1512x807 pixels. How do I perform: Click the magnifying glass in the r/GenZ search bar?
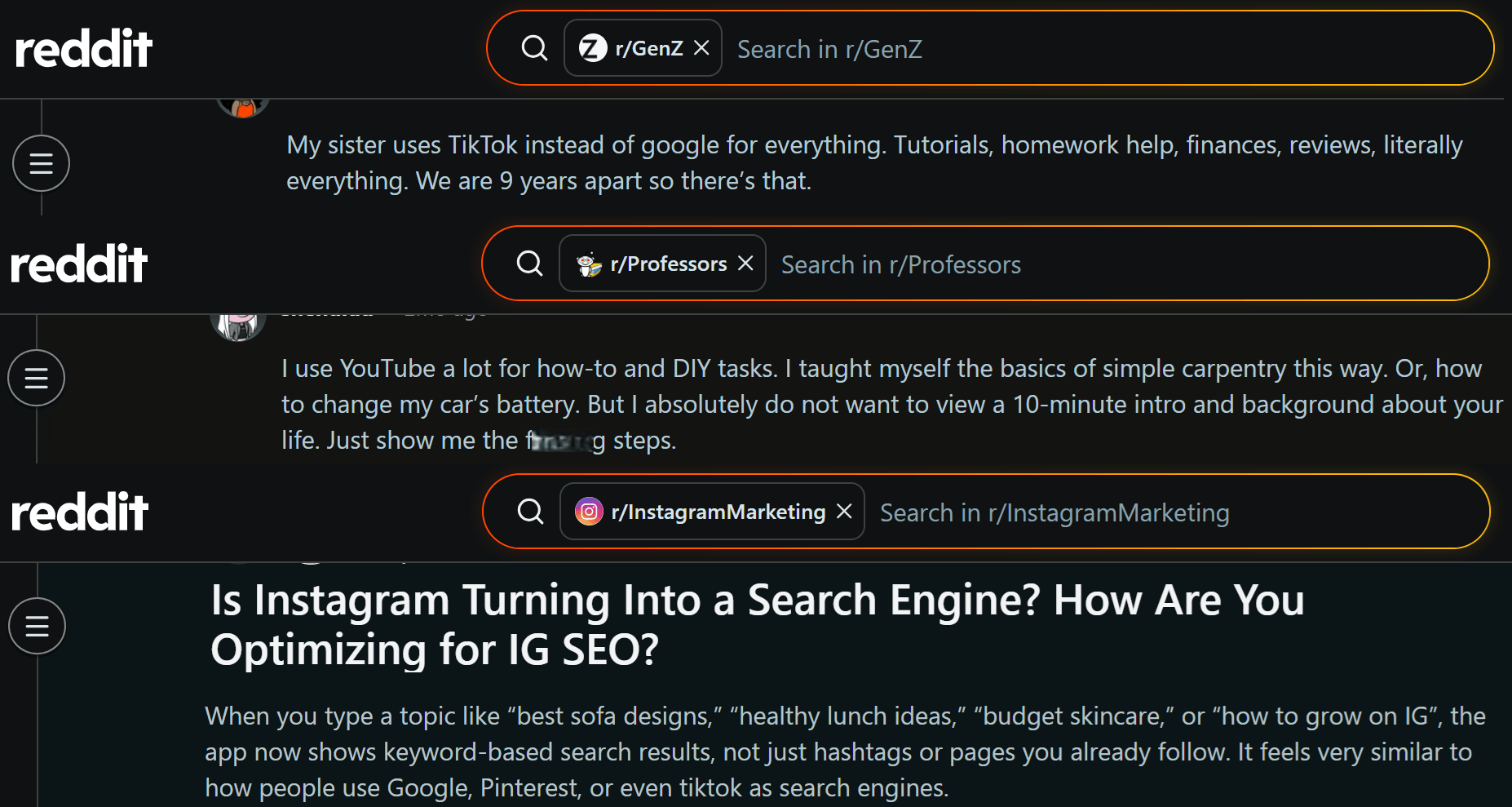click(x=534, y=48)
